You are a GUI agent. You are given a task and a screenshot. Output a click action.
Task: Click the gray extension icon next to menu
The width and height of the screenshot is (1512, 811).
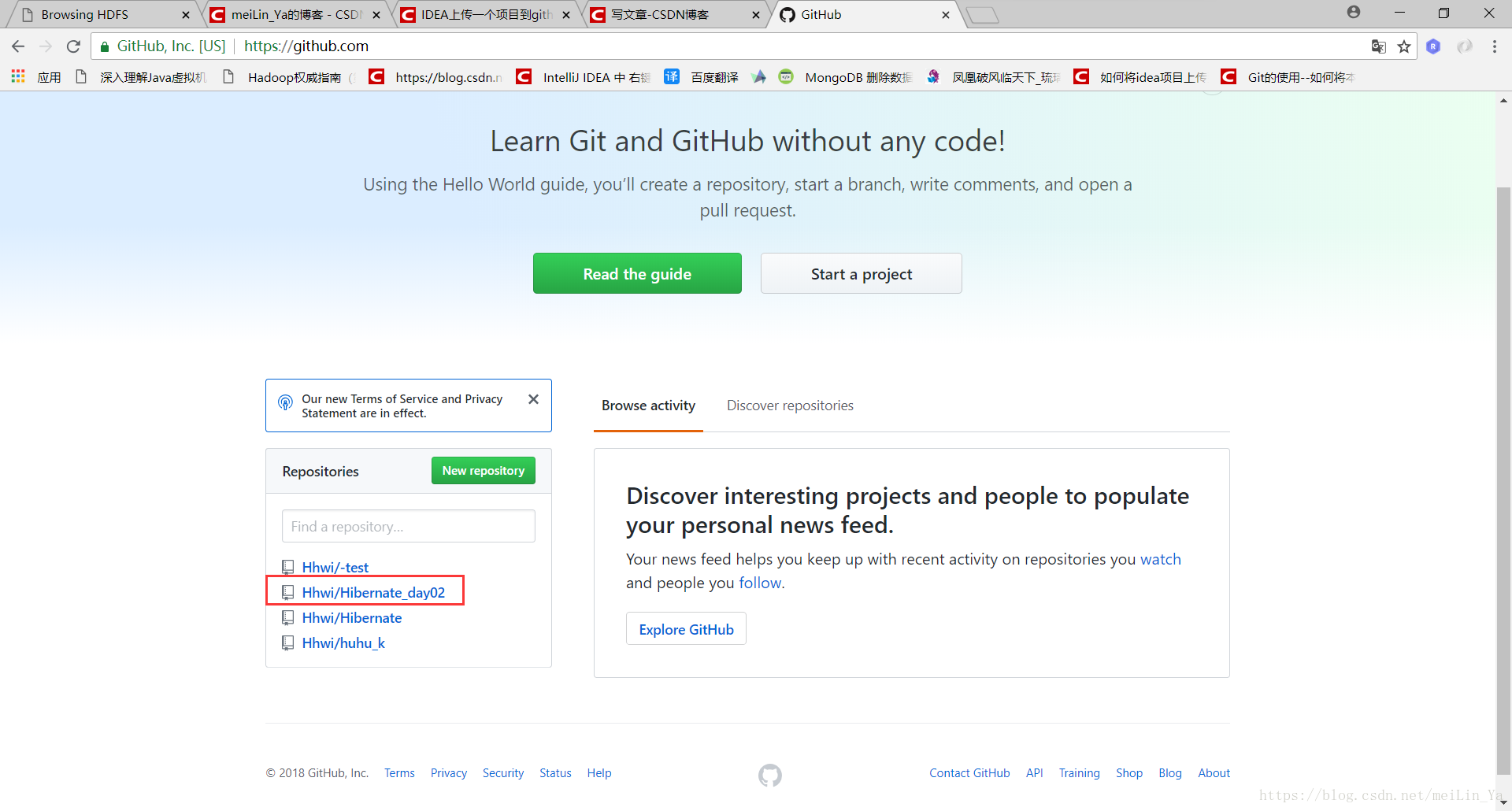pos(1465,46)
